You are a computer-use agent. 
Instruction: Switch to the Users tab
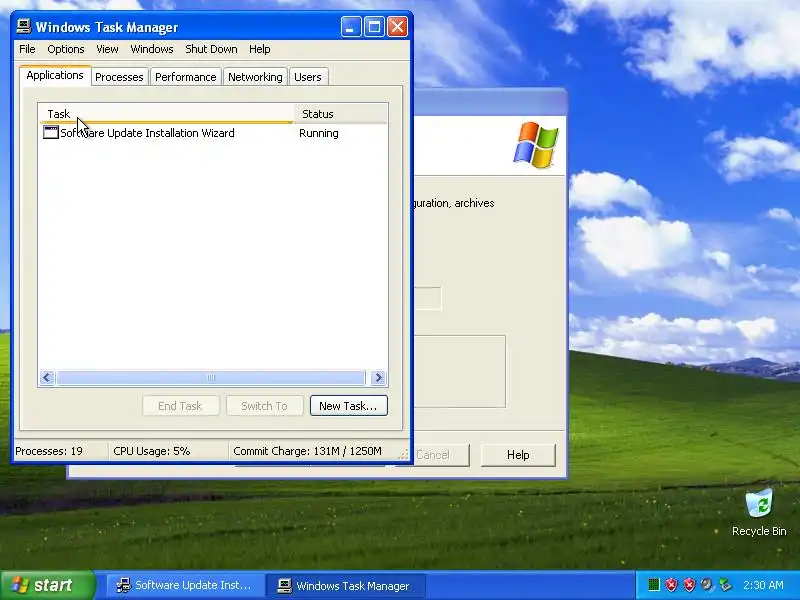pyautogui.click(x=308, y=77)
